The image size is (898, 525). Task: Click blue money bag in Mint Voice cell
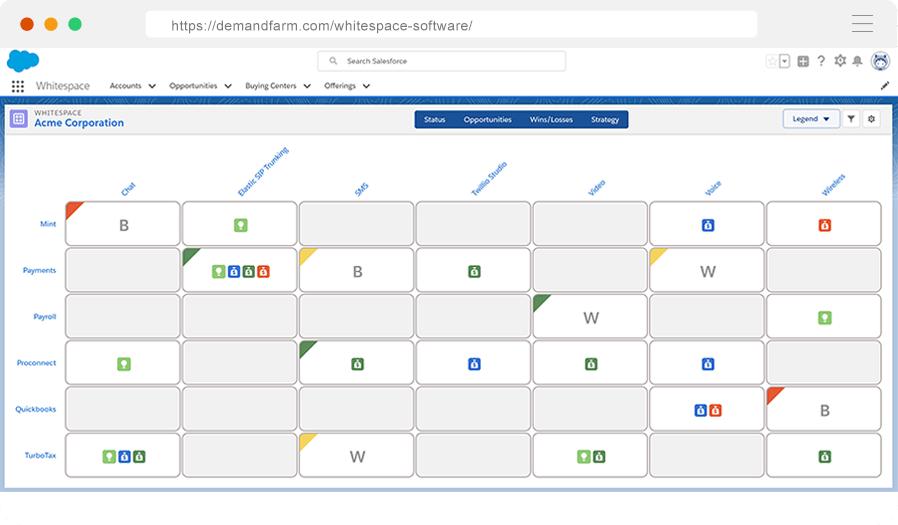tap(708, 225)
